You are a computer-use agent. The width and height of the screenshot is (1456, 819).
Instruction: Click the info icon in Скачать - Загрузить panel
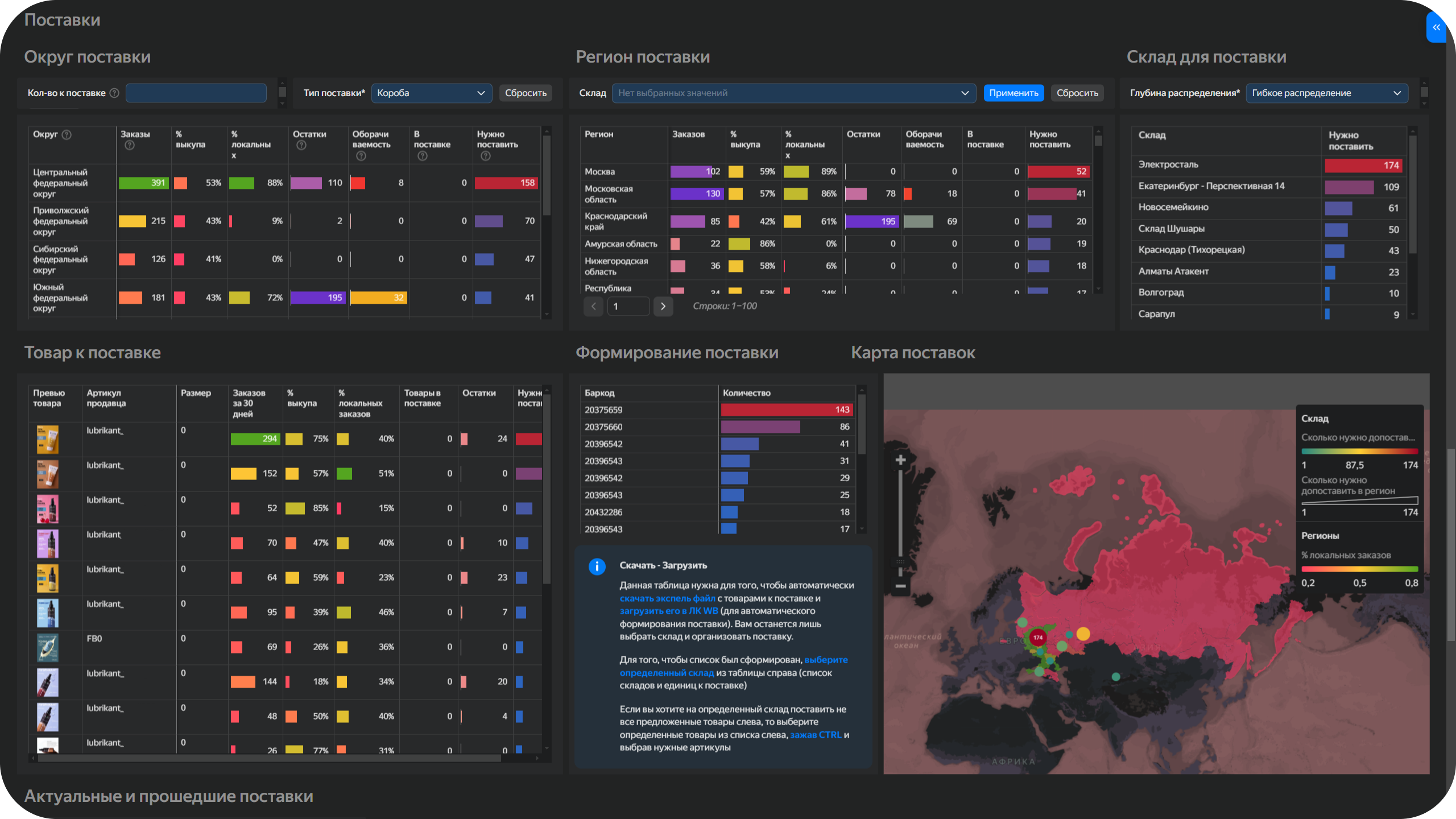(x=597, y=566)
